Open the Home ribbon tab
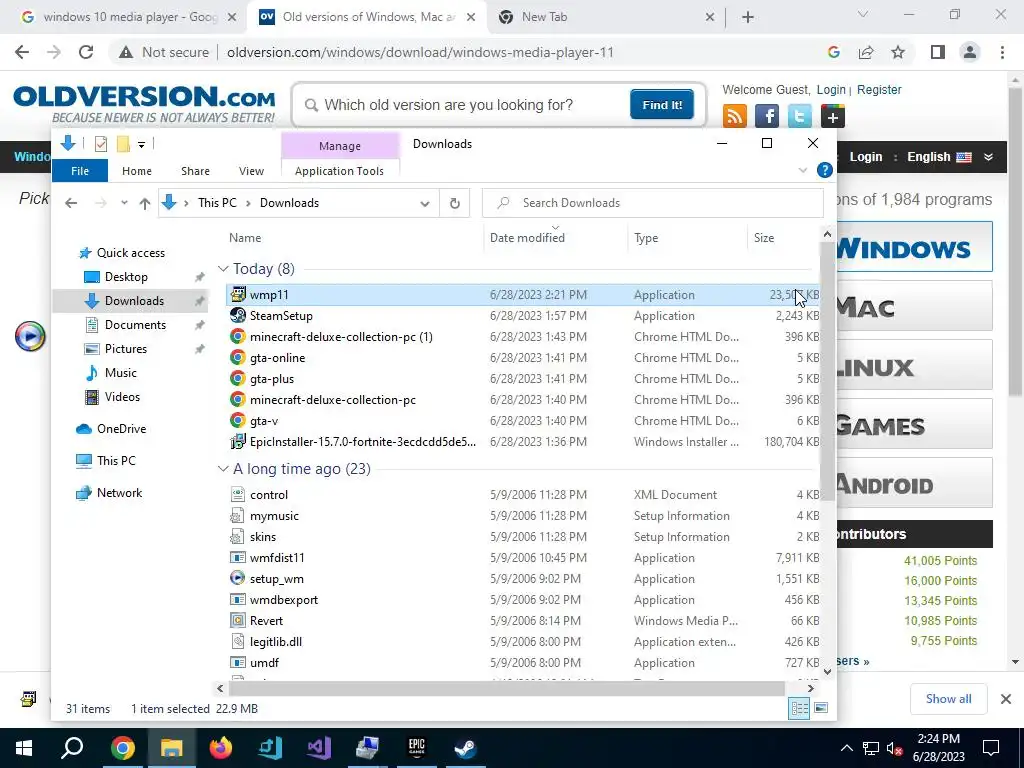This screenshot has height=768, width=1024. click(x=136, y=170)
